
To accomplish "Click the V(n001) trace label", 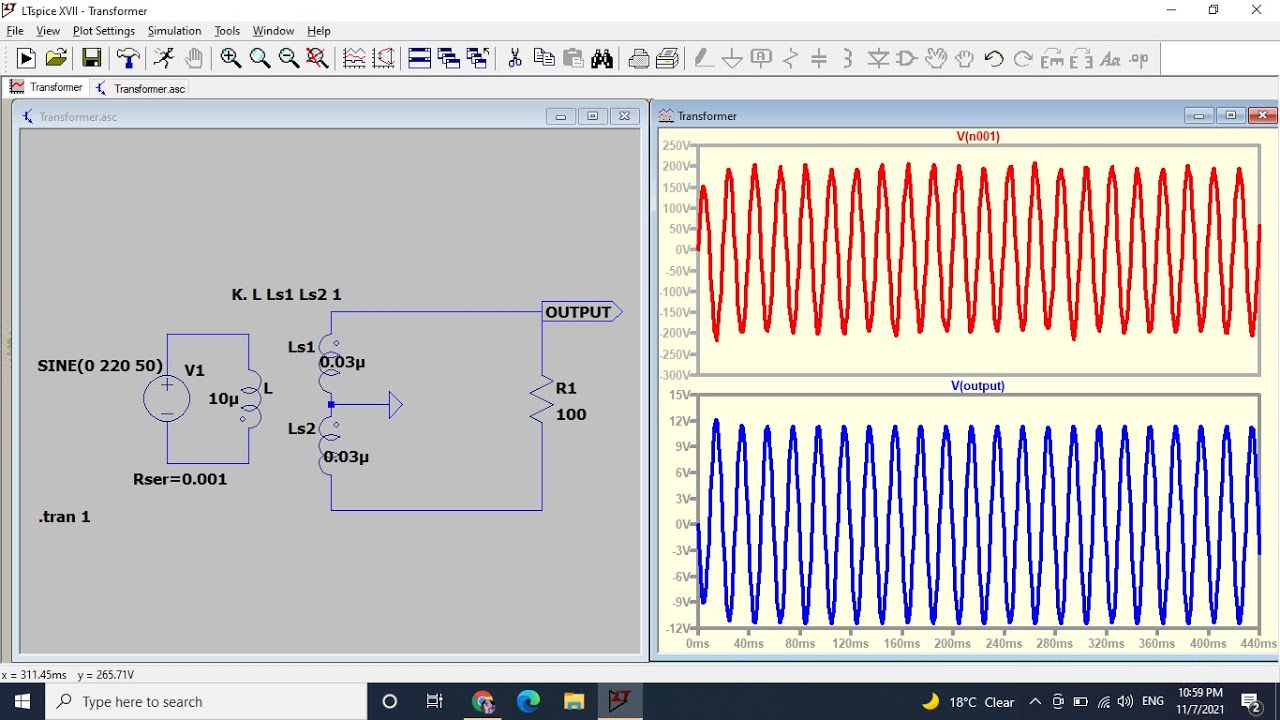I will tap(978, 136).
